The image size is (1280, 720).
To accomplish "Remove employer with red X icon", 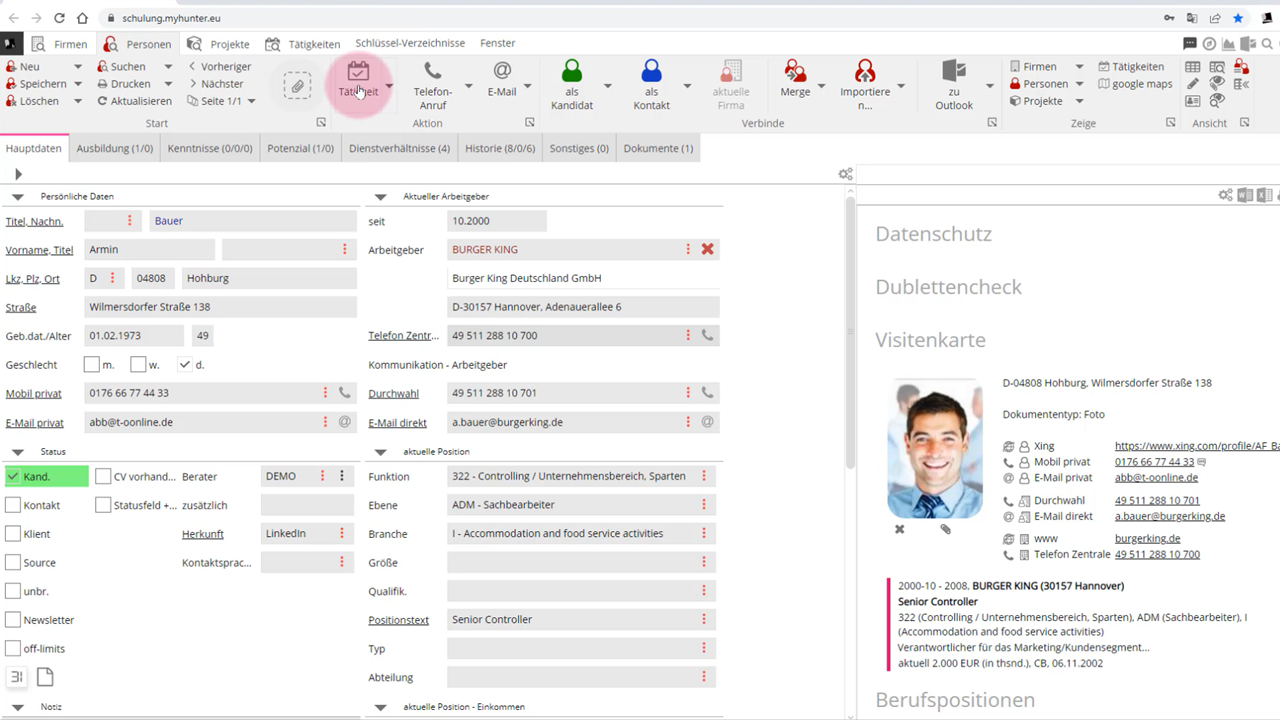I will [x=707, y=249].
